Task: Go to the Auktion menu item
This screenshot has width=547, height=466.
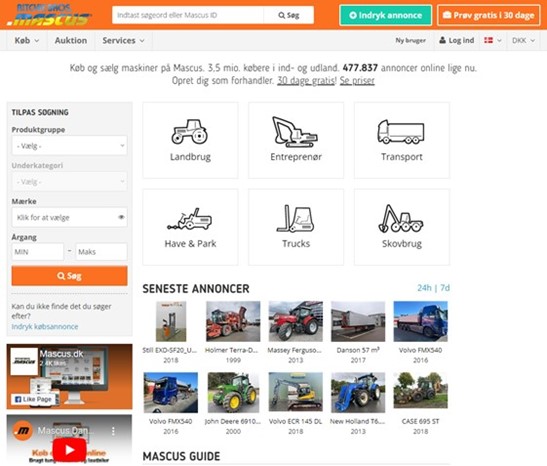Action: pyautogui.click(x=71, y=40)
